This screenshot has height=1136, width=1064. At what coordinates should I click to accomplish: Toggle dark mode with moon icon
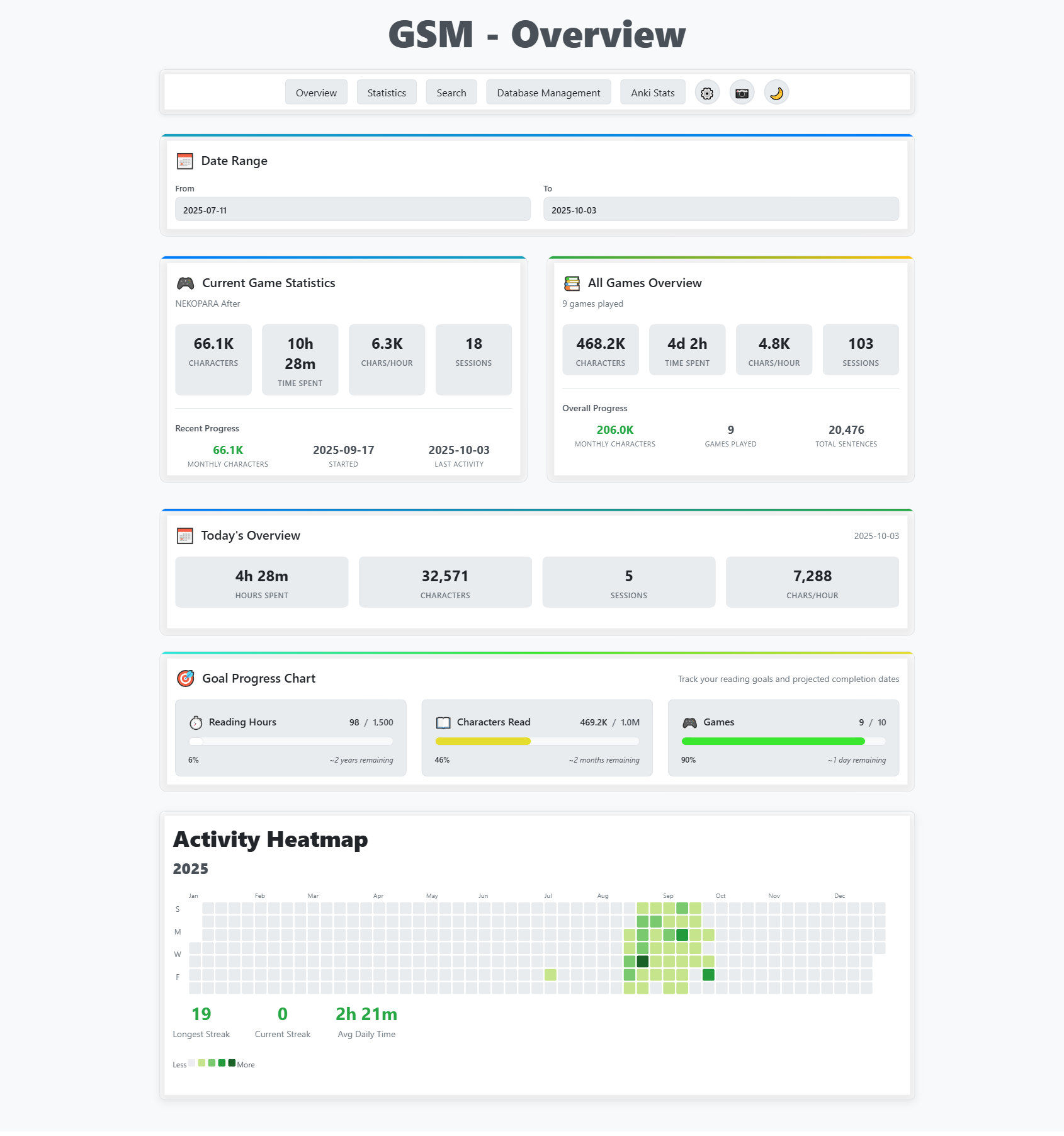[x=776, y=93]
